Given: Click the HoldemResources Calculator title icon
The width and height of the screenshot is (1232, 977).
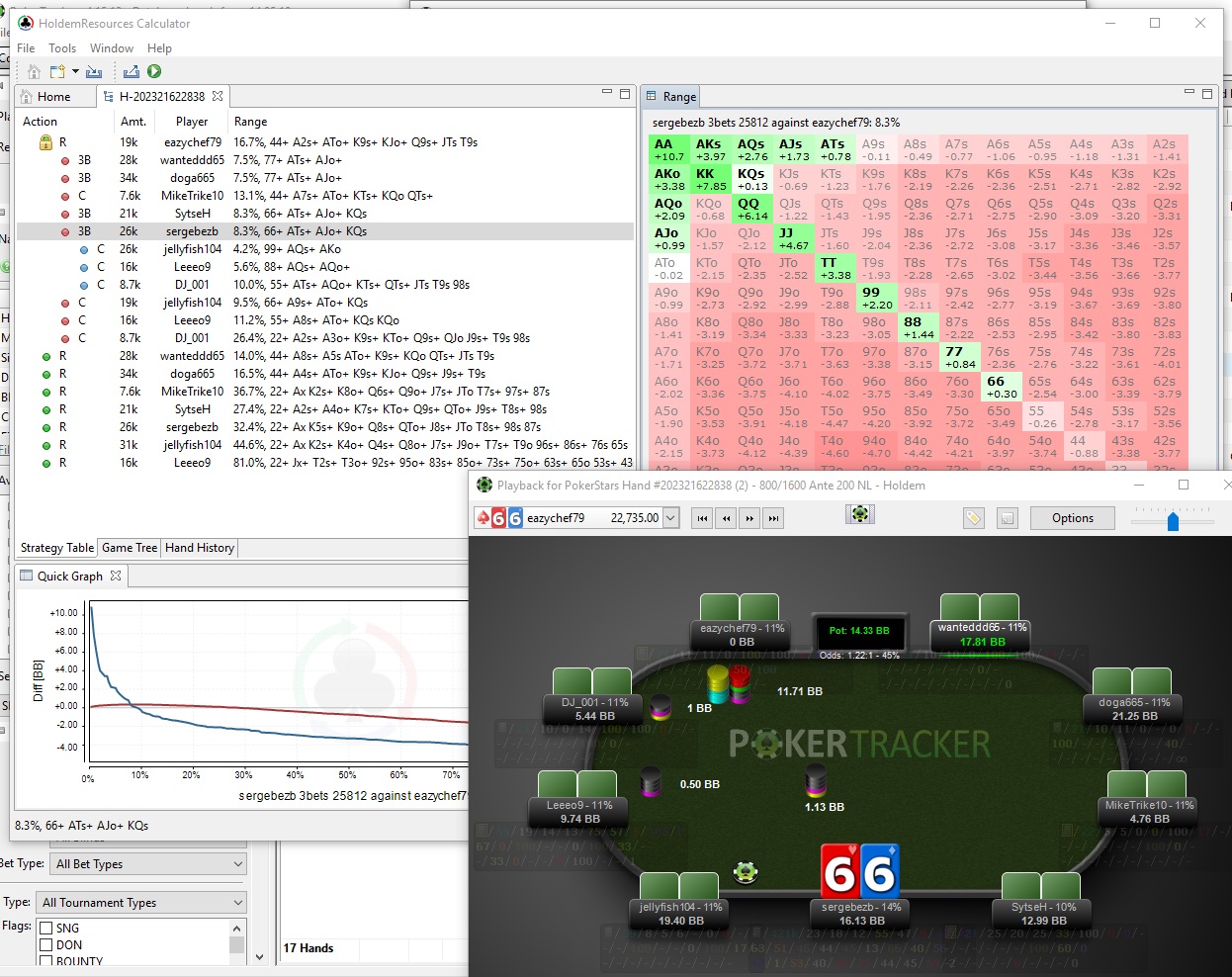Looking at the screenshot, I should click(x=26, y=23).
